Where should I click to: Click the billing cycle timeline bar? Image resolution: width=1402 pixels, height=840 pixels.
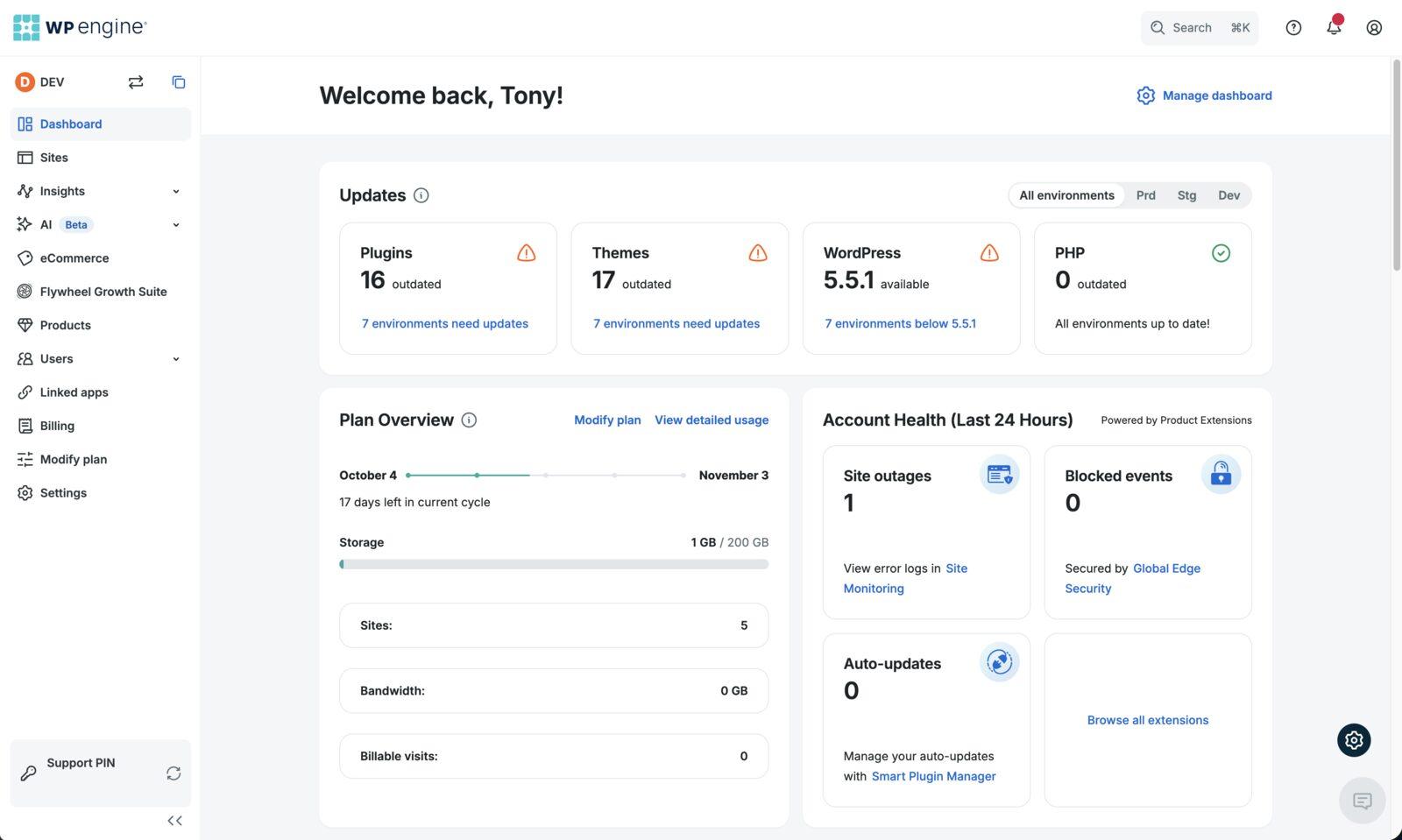point(546,475)
